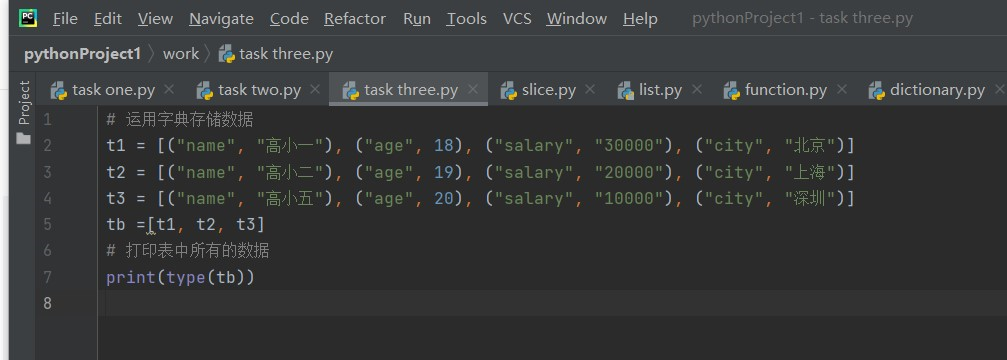This screenshot has width=1007, height=360.
Task: Open the Refactor menu
Action: [x=355, y=19]
